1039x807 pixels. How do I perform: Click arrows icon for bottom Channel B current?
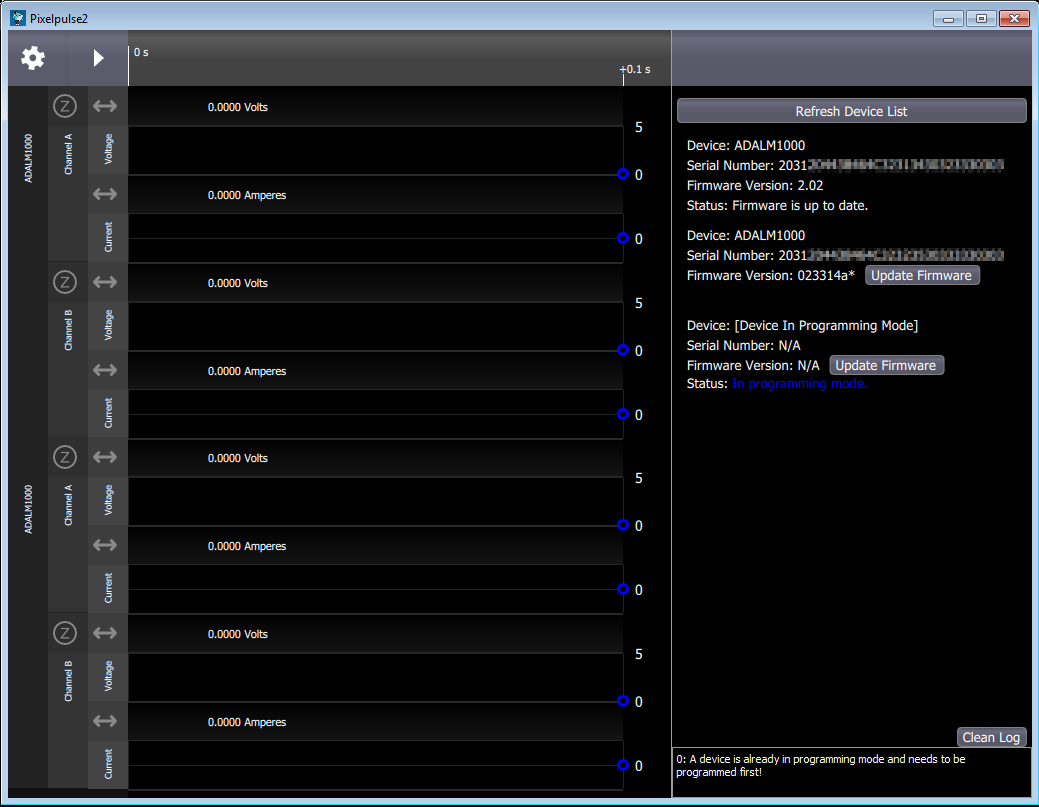pyautogui.click(x=105, y=721)
